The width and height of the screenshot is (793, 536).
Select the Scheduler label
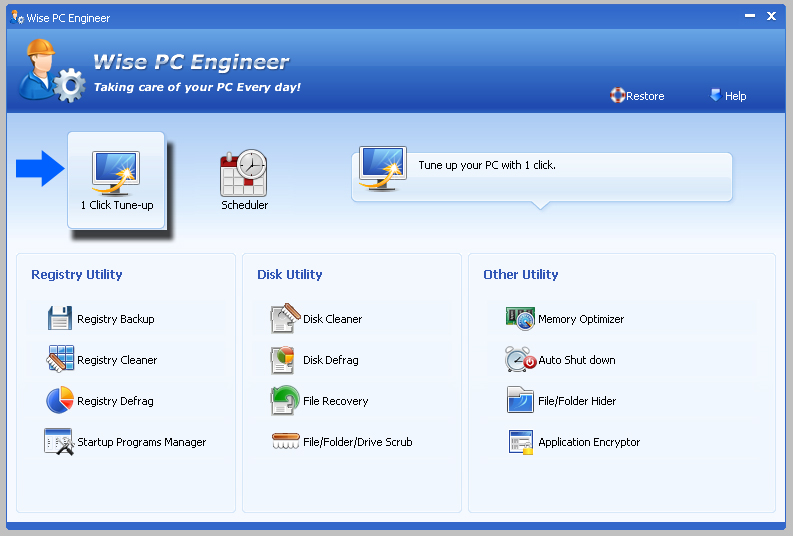coord(244,205)
